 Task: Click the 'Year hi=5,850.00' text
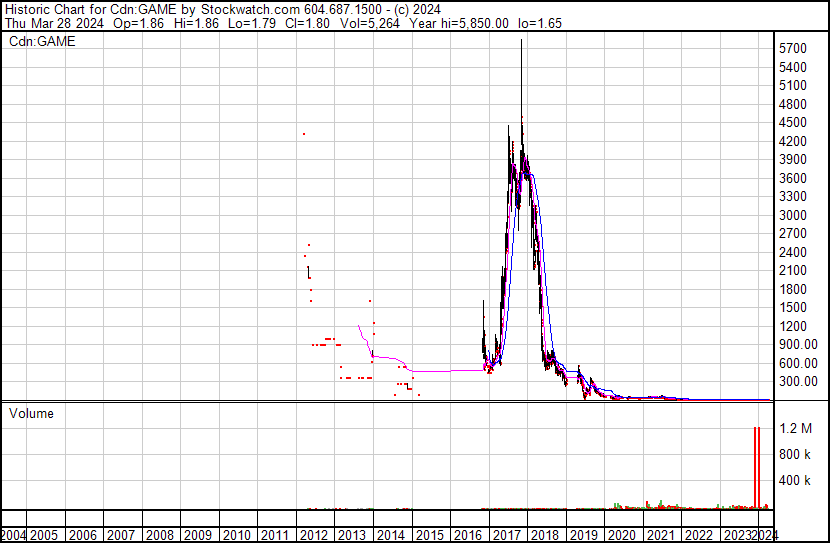[459, 24]
